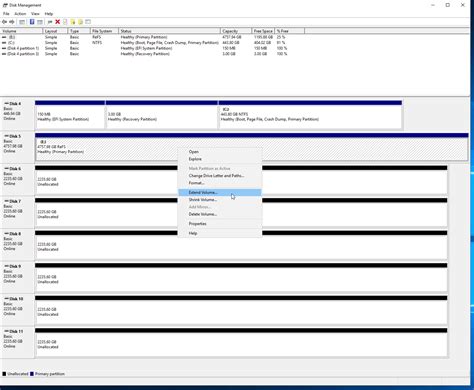The width and height of the screenshot is (474, 390).
Task: Click the ReFS file system cell
Action: 96,37
